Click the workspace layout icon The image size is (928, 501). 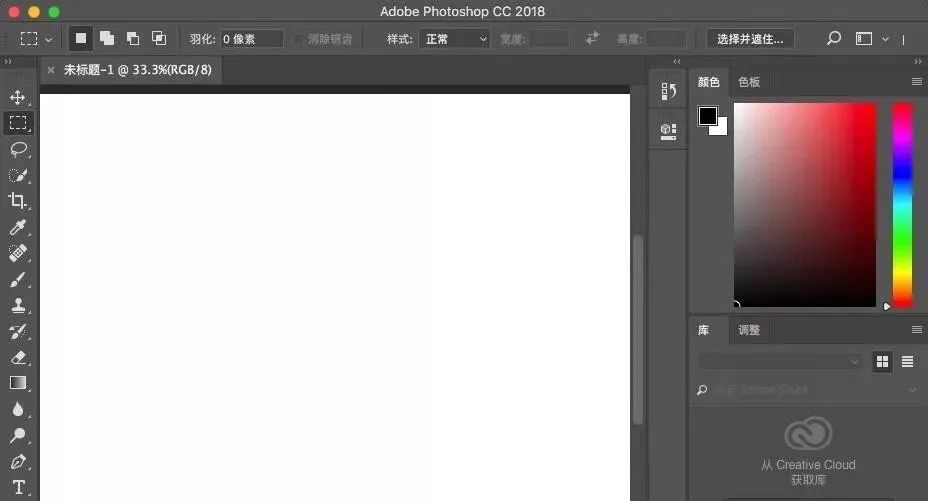tap(864, 39)
